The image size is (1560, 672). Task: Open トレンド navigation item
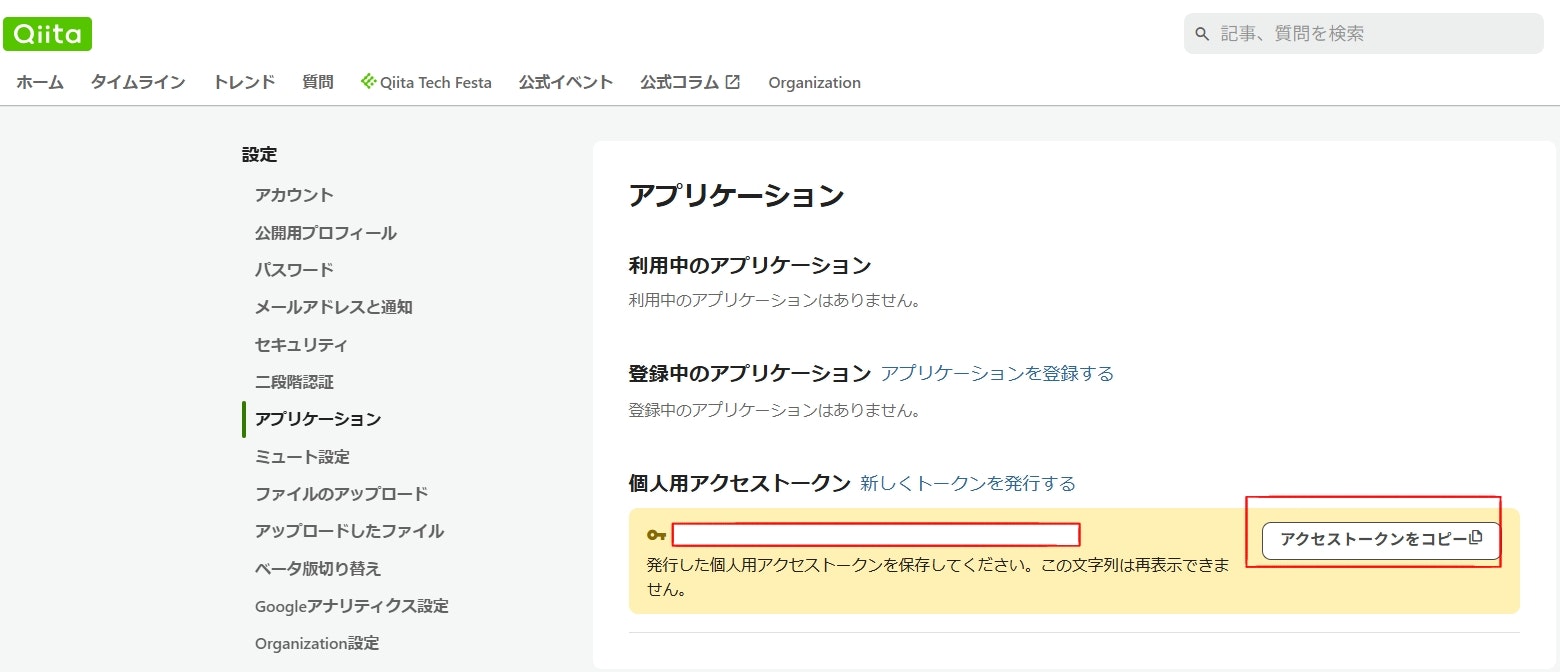[244, 83]
